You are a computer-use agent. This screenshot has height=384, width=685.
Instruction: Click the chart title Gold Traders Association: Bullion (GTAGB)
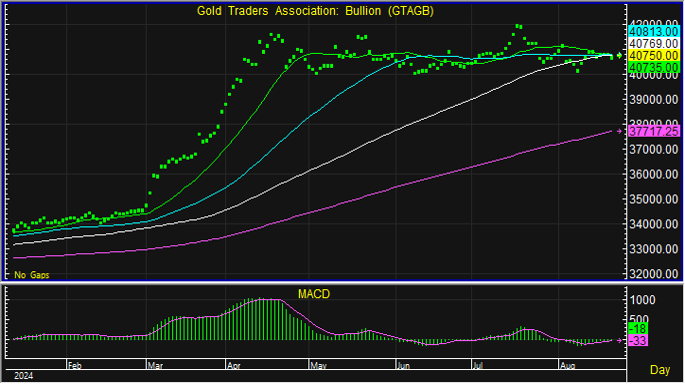click(x=315, y=11)
